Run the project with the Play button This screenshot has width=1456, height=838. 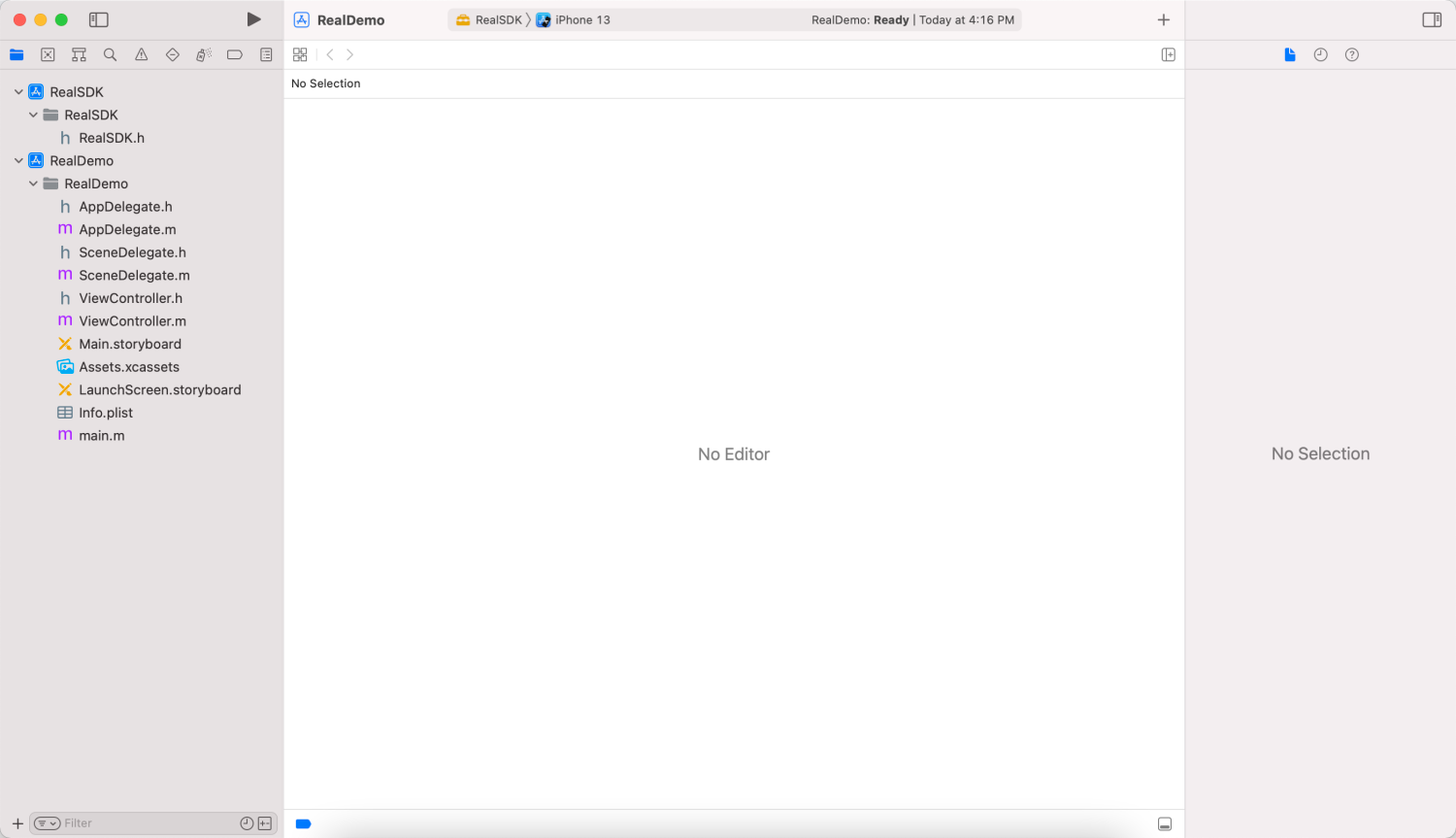[253, 19]
